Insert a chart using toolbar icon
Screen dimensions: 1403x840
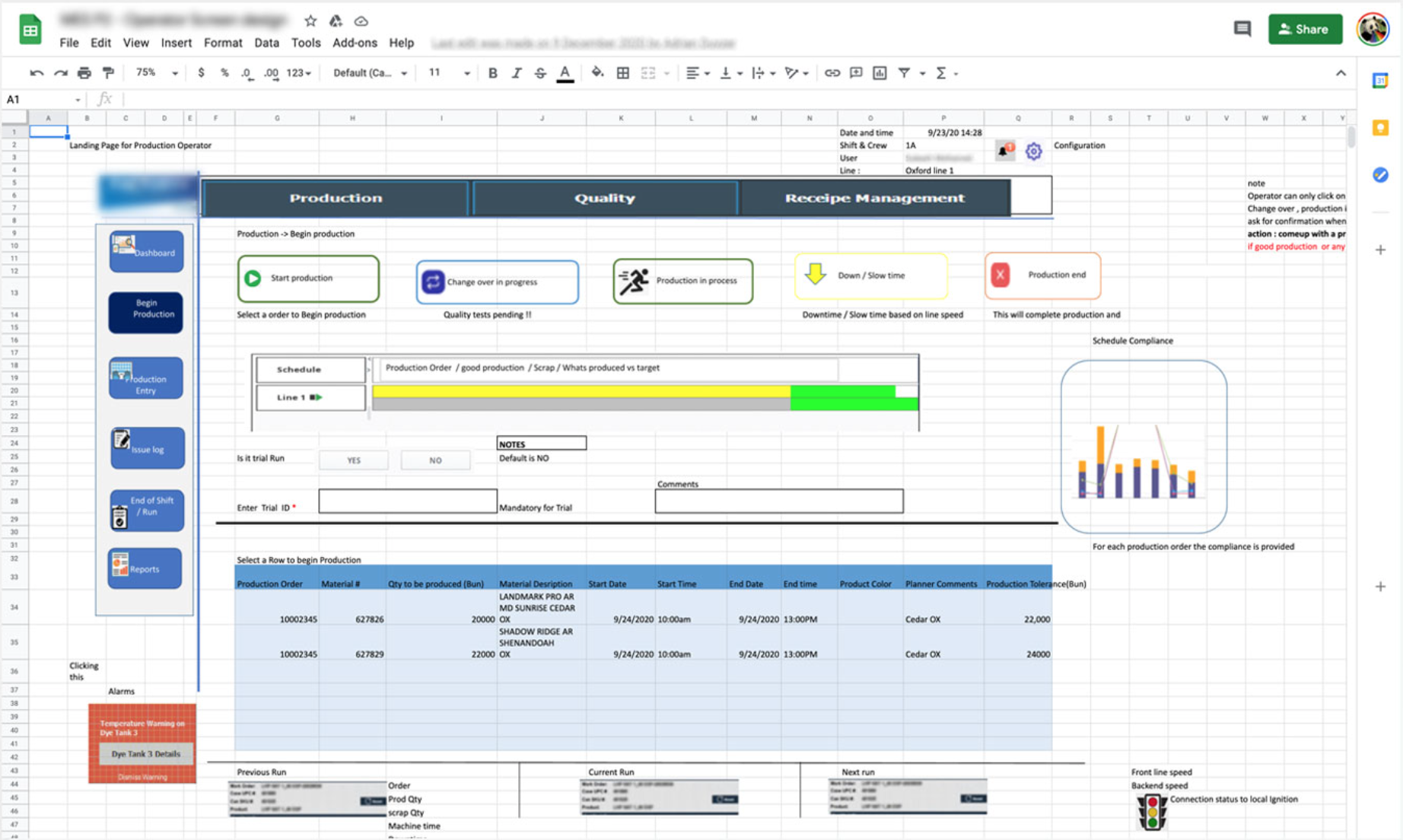coord(880,73)
